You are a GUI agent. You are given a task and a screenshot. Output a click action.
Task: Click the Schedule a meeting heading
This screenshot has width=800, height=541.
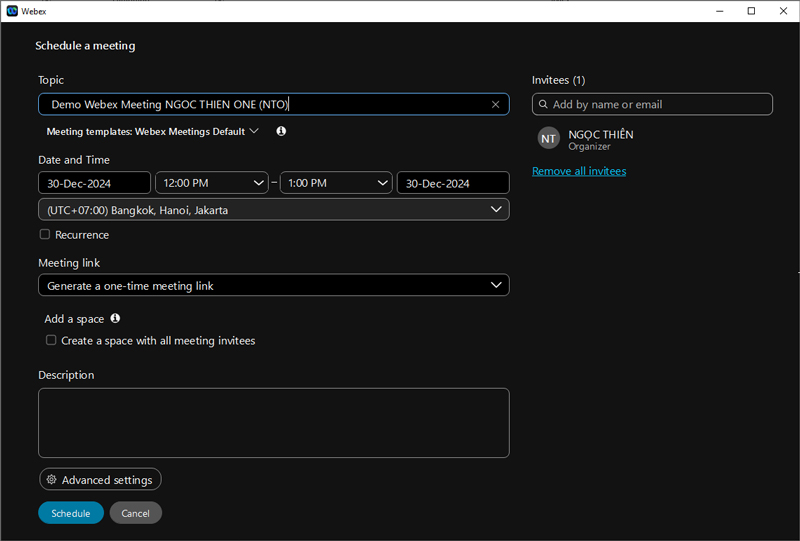85,45
